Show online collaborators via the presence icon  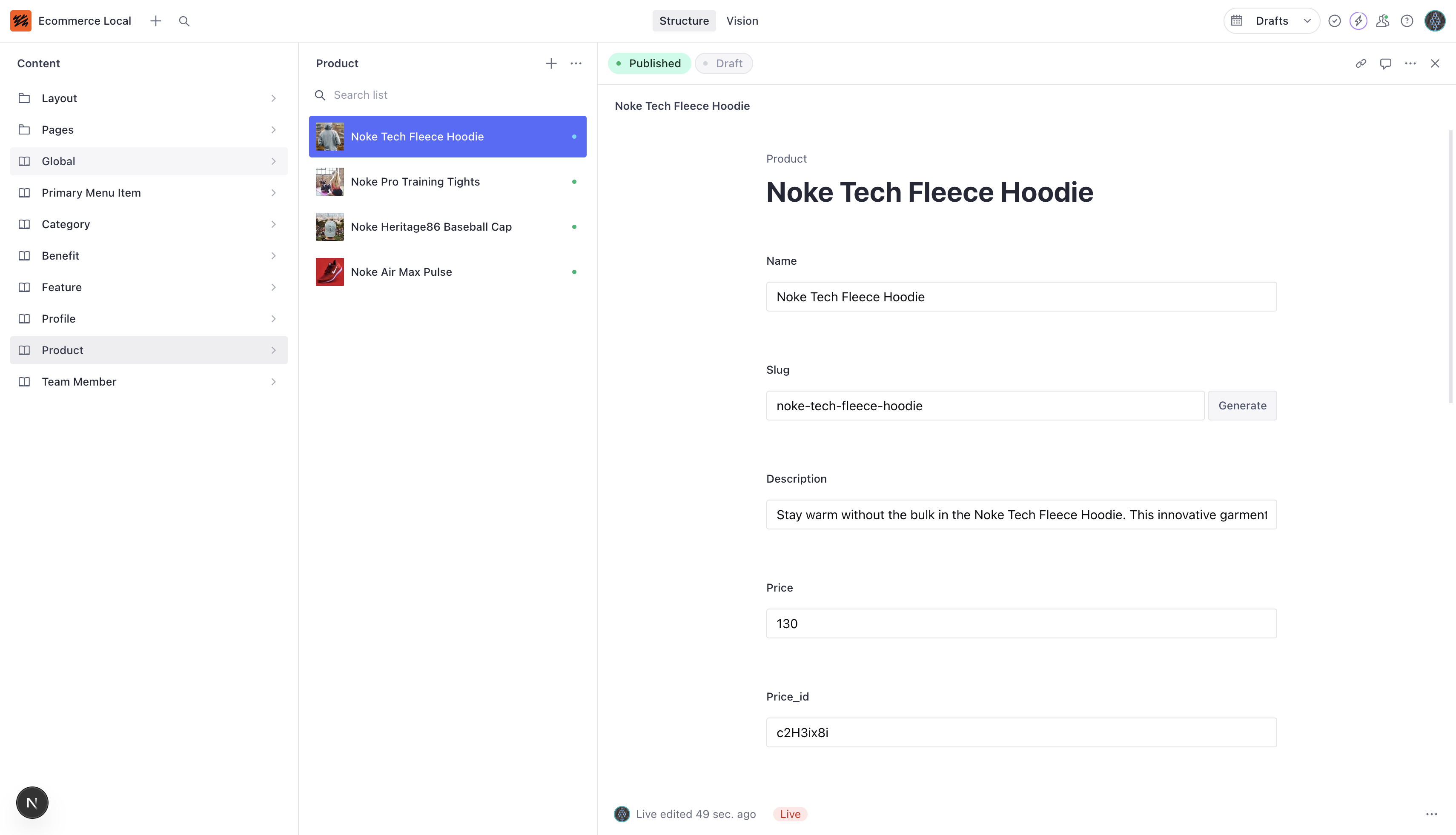pyautogui.click(x=1383, y=21)
